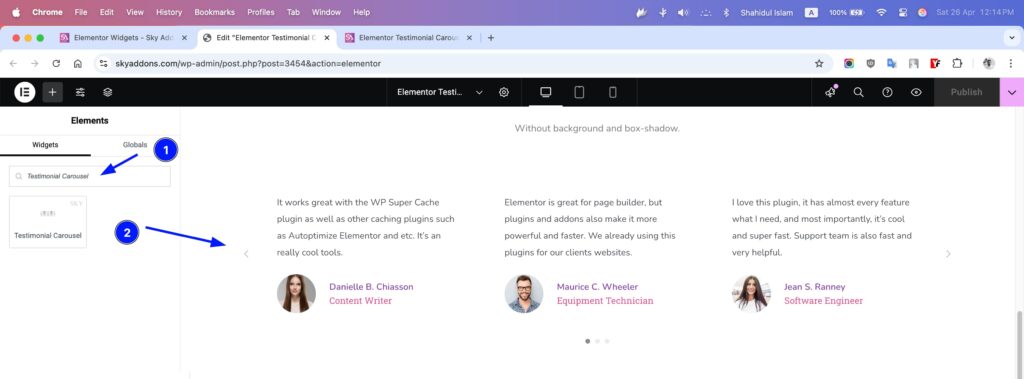Click the Elements panel heading
This screenshot has height=379, width=1024.
tap(89, 120)
